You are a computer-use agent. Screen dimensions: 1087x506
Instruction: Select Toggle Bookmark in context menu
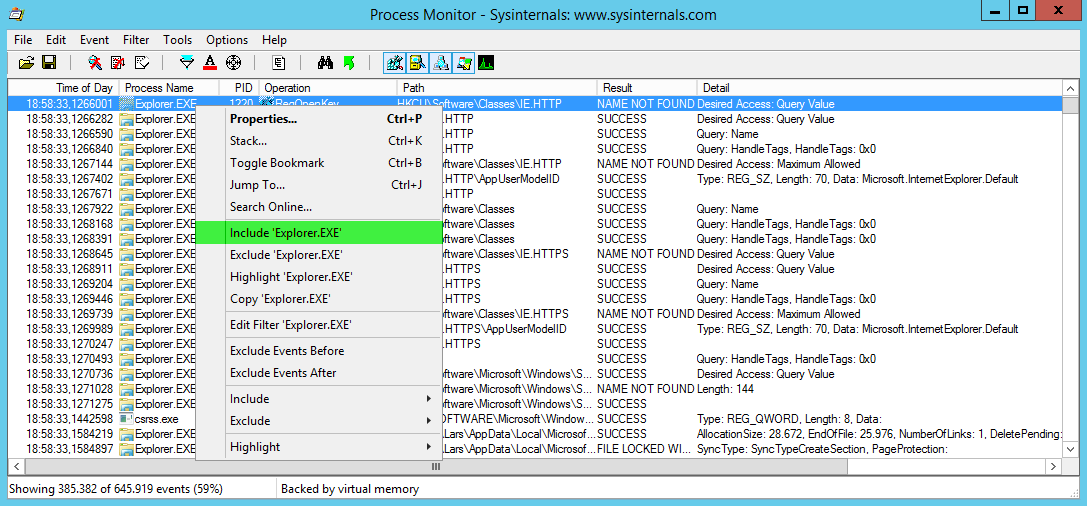tap(319, 163)
